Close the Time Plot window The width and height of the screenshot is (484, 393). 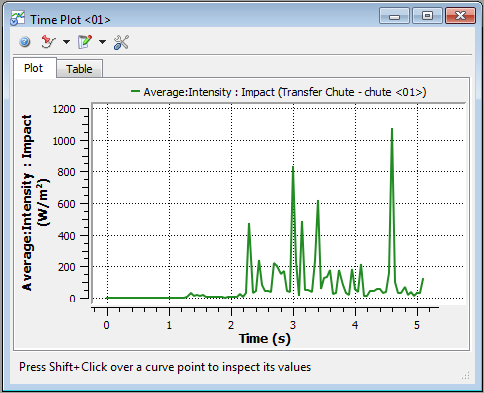point(460,16)
